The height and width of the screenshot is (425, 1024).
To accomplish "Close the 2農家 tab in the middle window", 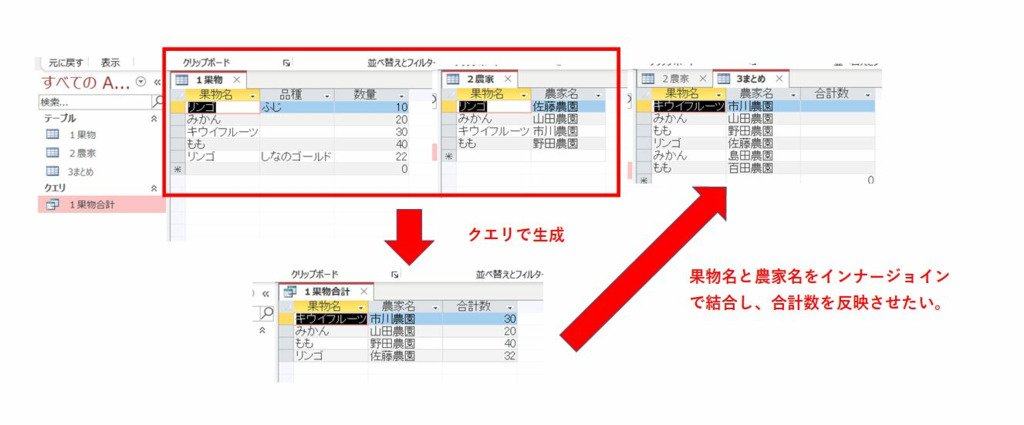I will [507, 80].
